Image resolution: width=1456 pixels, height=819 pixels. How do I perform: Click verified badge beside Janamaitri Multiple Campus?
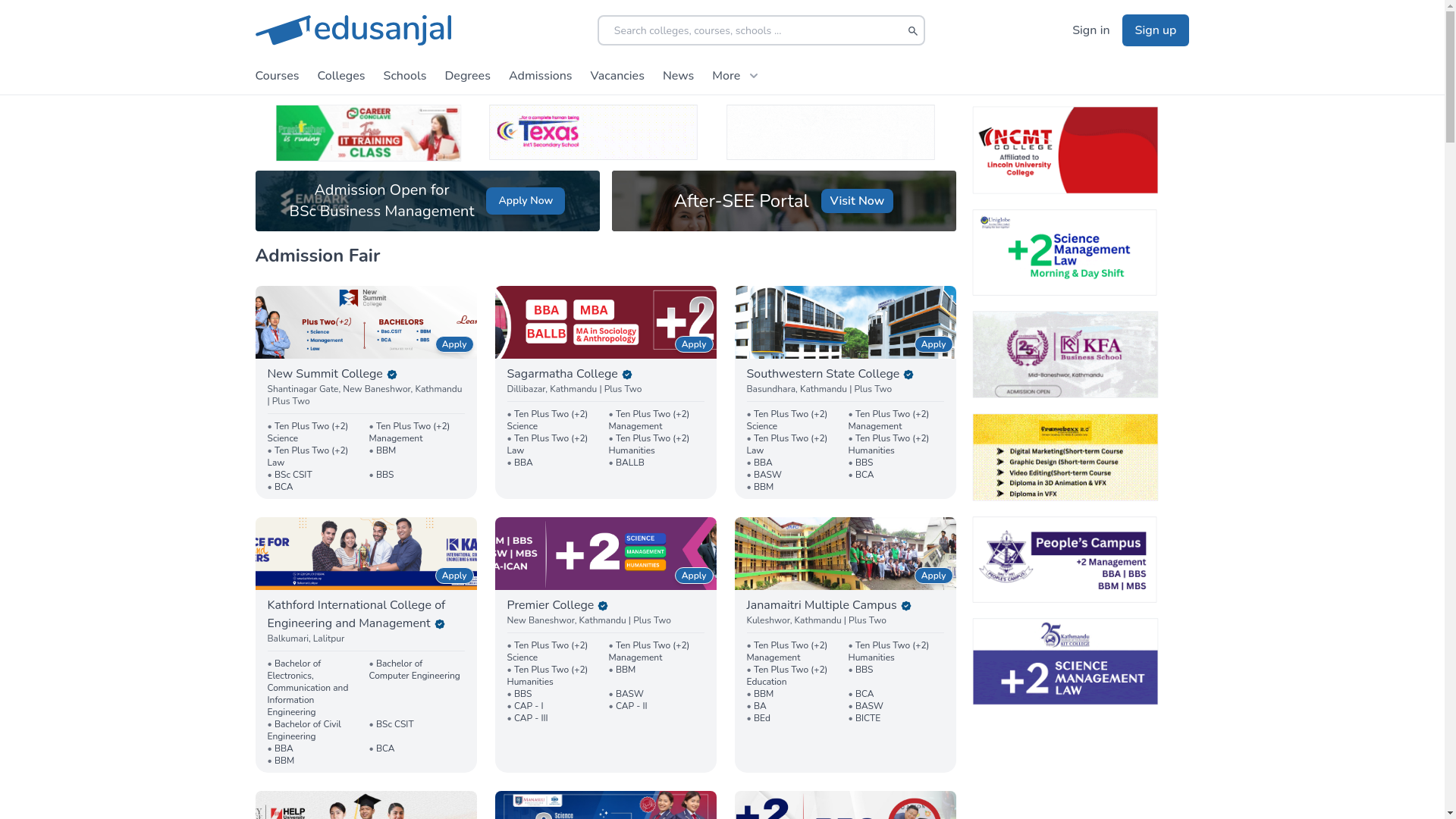tap(906, 606)
